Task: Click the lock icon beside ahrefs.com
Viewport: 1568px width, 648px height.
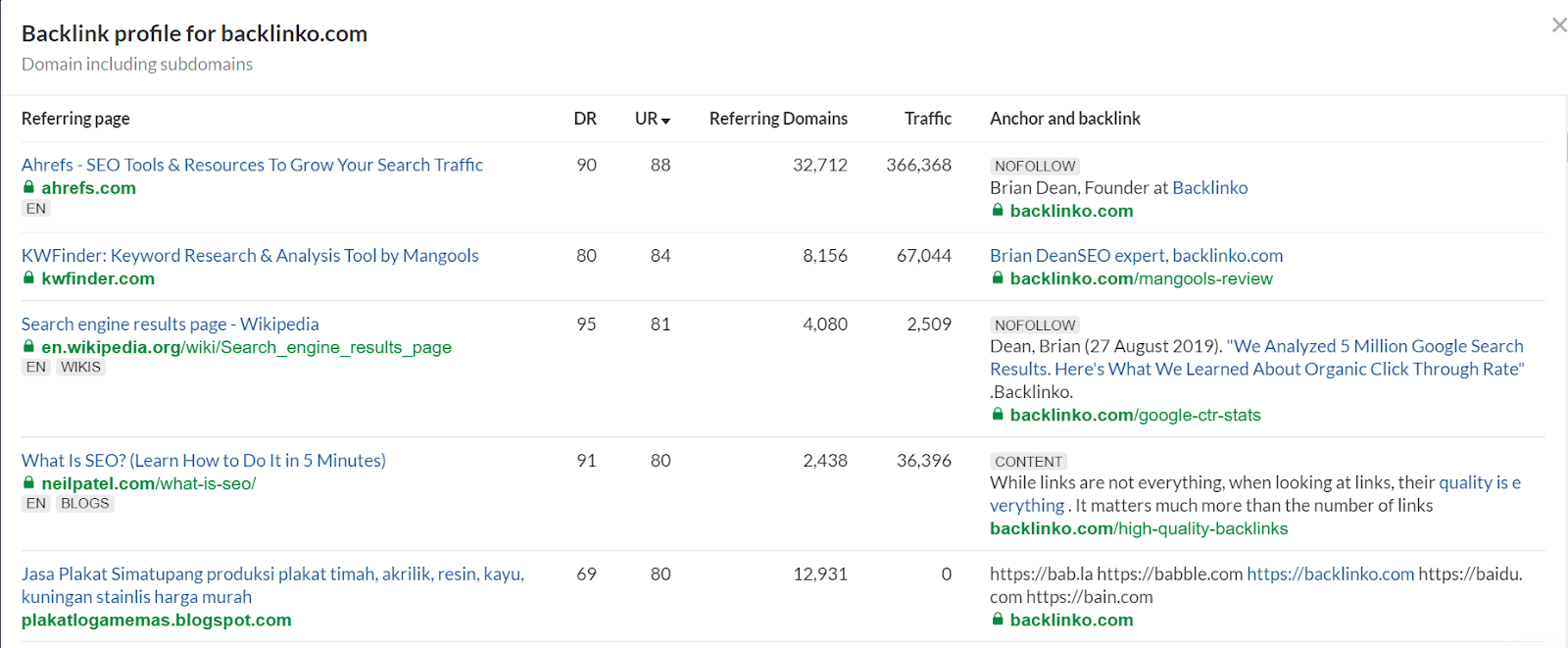Action: click(28, 187)
